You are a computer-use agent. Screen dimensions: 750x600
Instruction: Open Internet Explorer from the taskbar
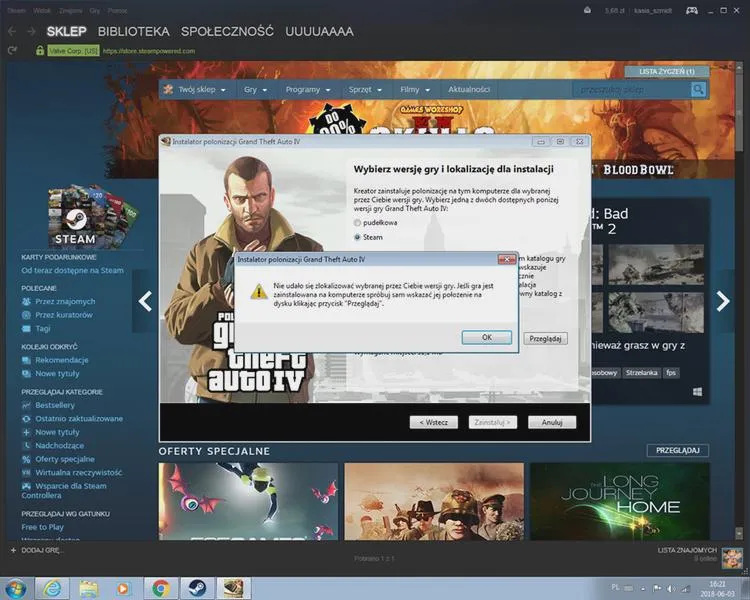click(x=52, y=587)
